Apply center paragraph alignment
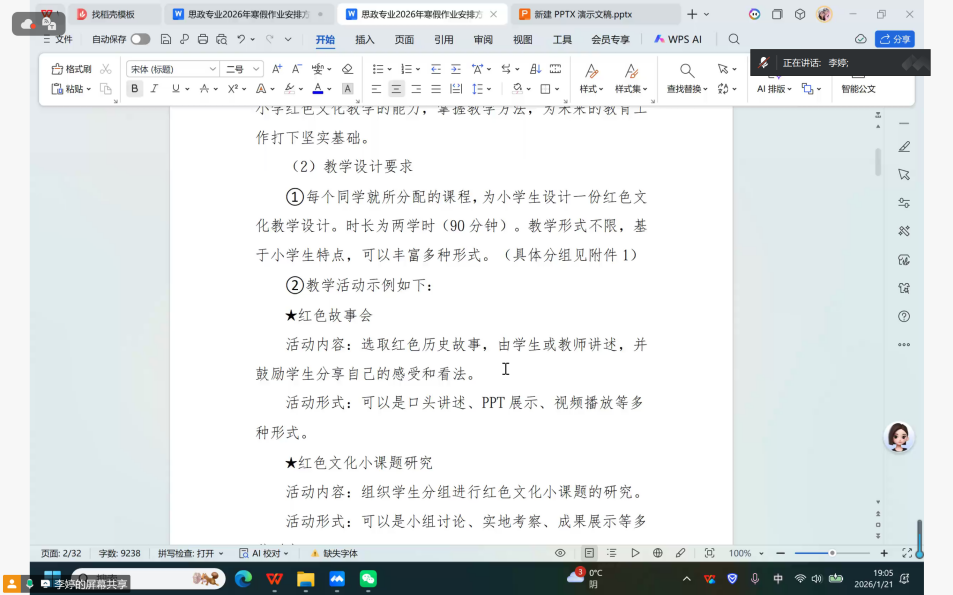Screen dimensions: 953x595 point(396,89)
